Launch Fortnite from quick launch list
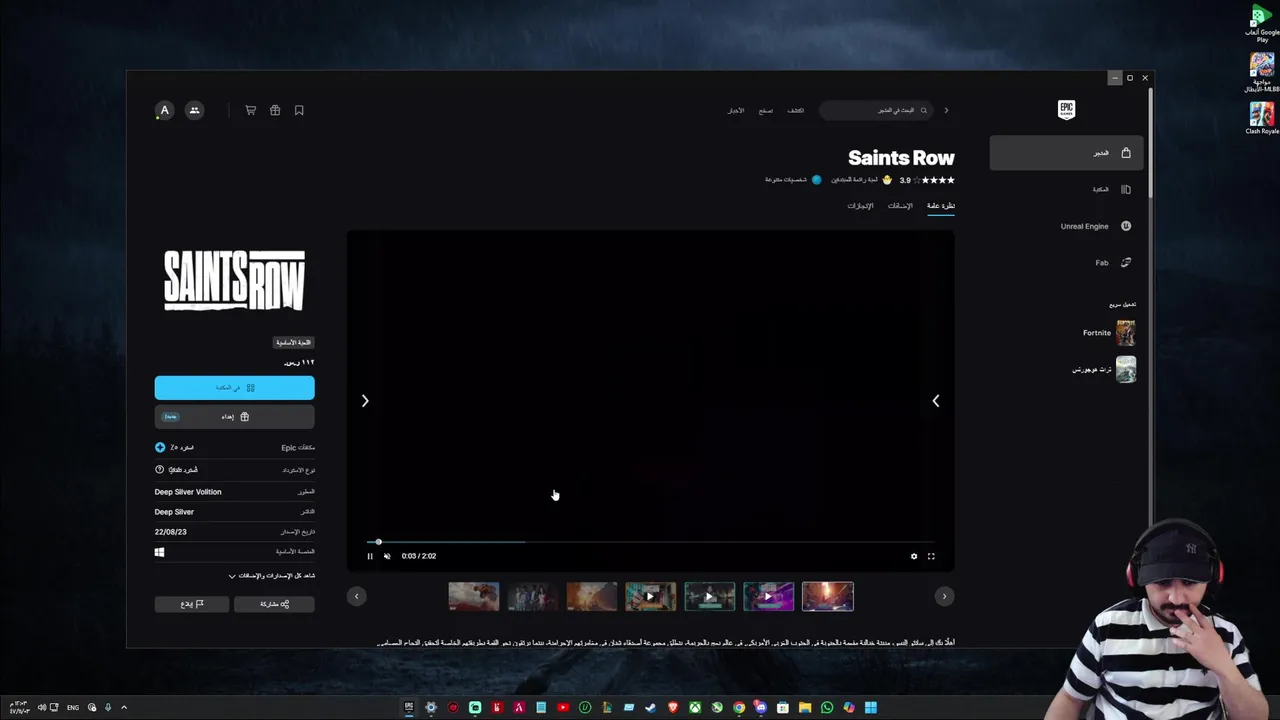Screen dimensions: 1280x720 coord(1109,333)
